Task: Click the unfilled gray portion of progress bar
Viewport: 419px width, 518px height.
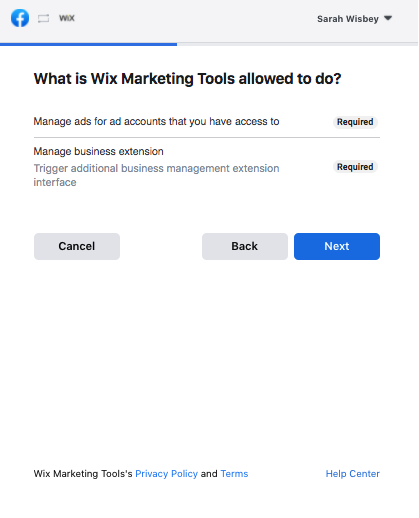Action: pyautogui.click(x=298, y=44)
